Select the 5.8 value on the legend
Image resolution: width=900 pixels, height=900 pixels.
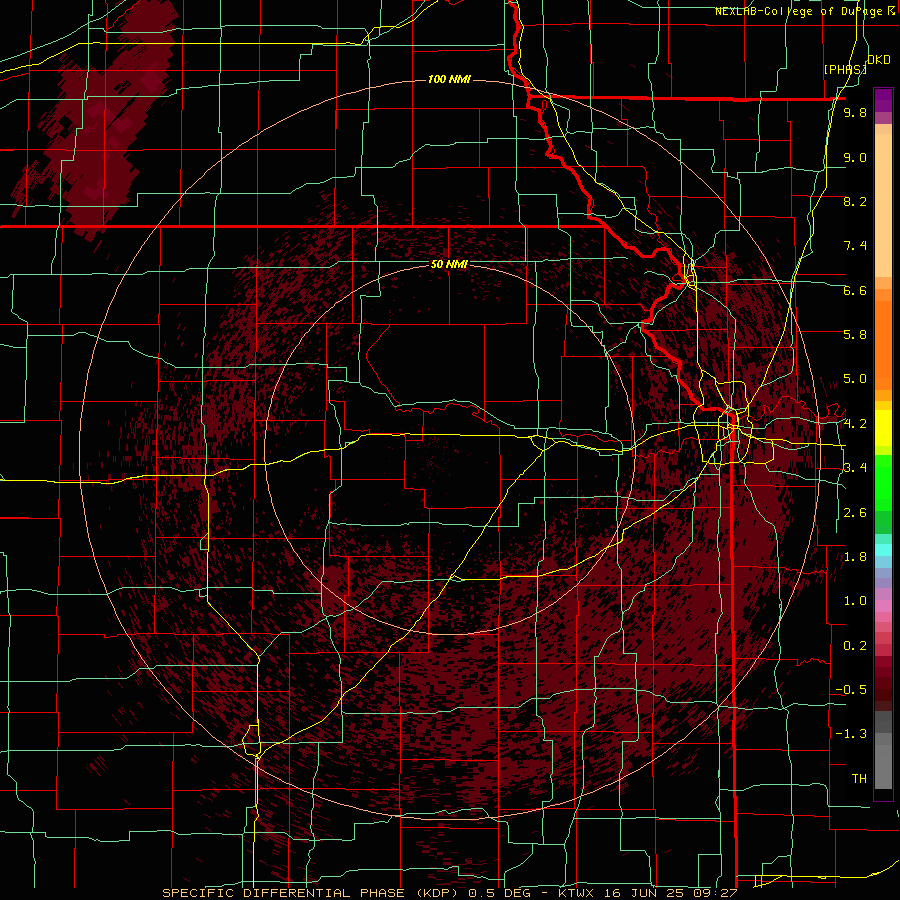click(855, 335)
